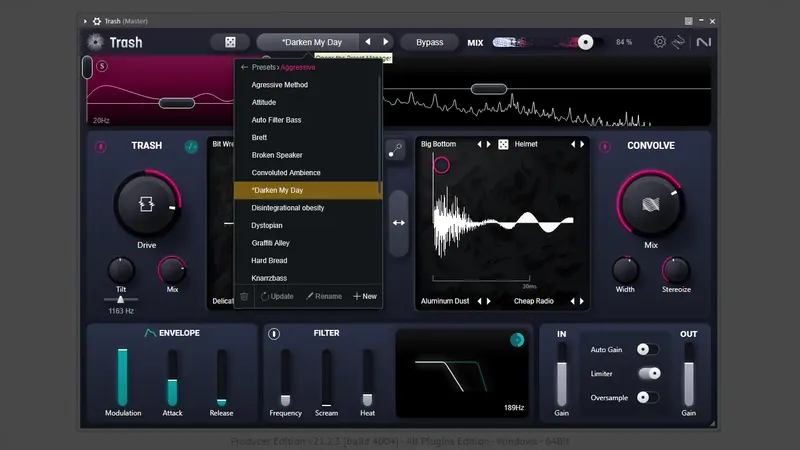Click the Rename preset button
800x450 pixels.
tap(324, 296)
